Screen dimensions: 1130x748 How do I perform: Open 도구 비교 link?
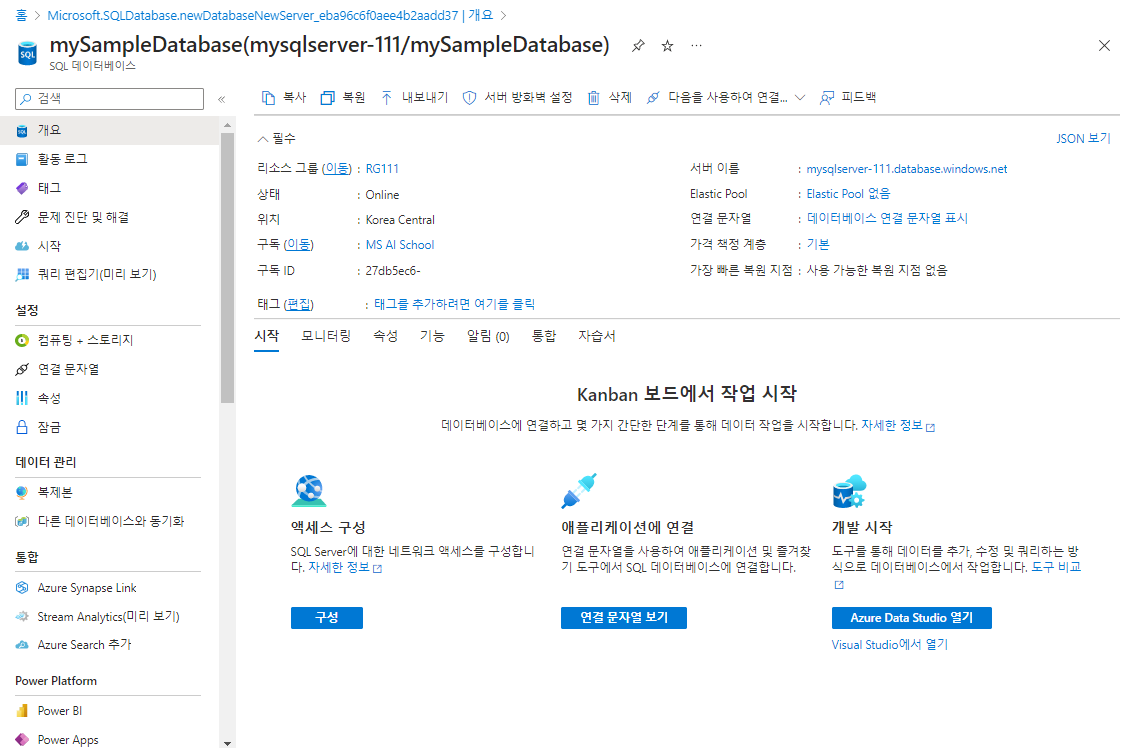click(x=1056, y=568)
